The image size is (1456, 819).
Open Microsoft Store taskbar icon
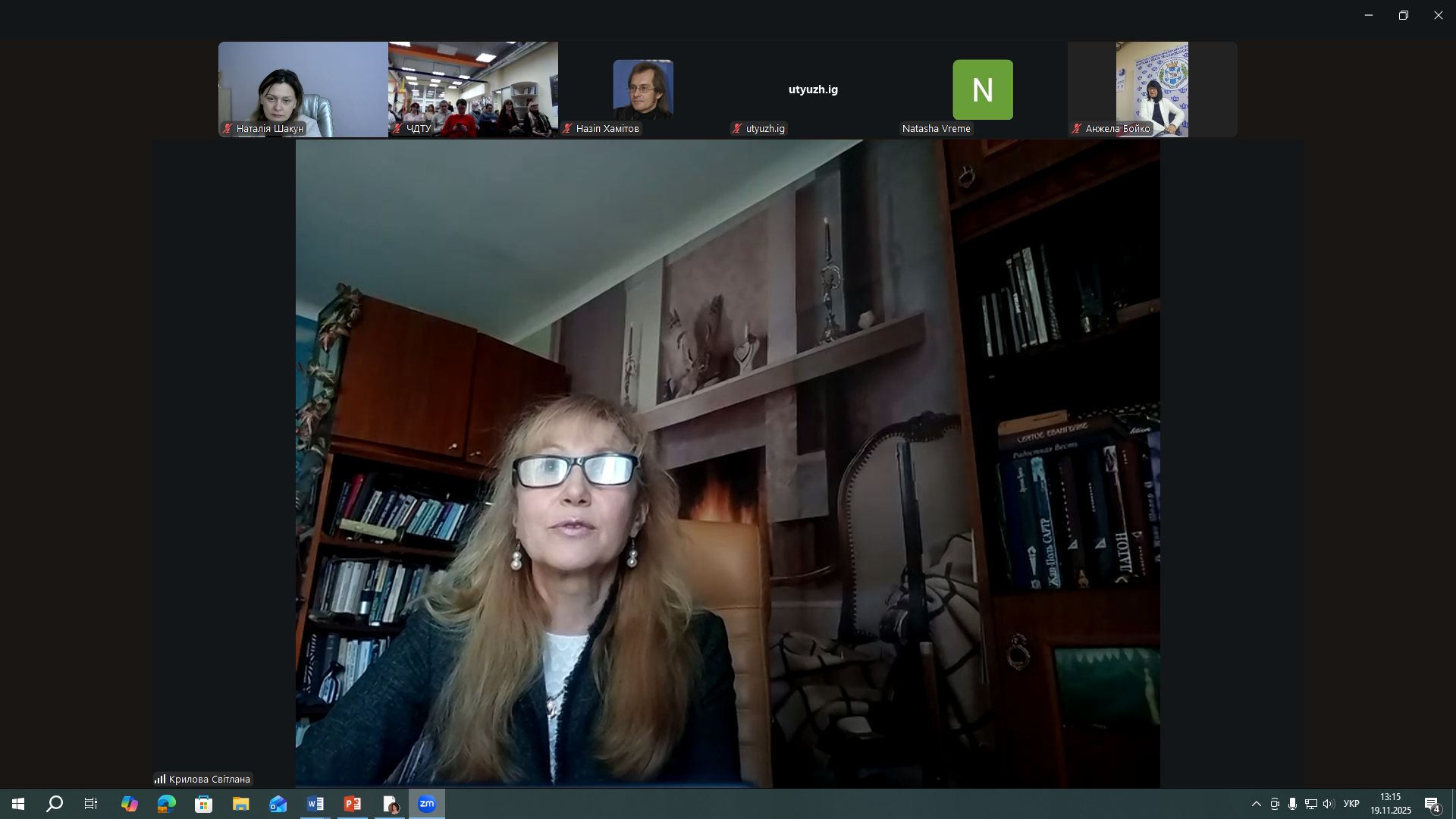pos(203,804)
